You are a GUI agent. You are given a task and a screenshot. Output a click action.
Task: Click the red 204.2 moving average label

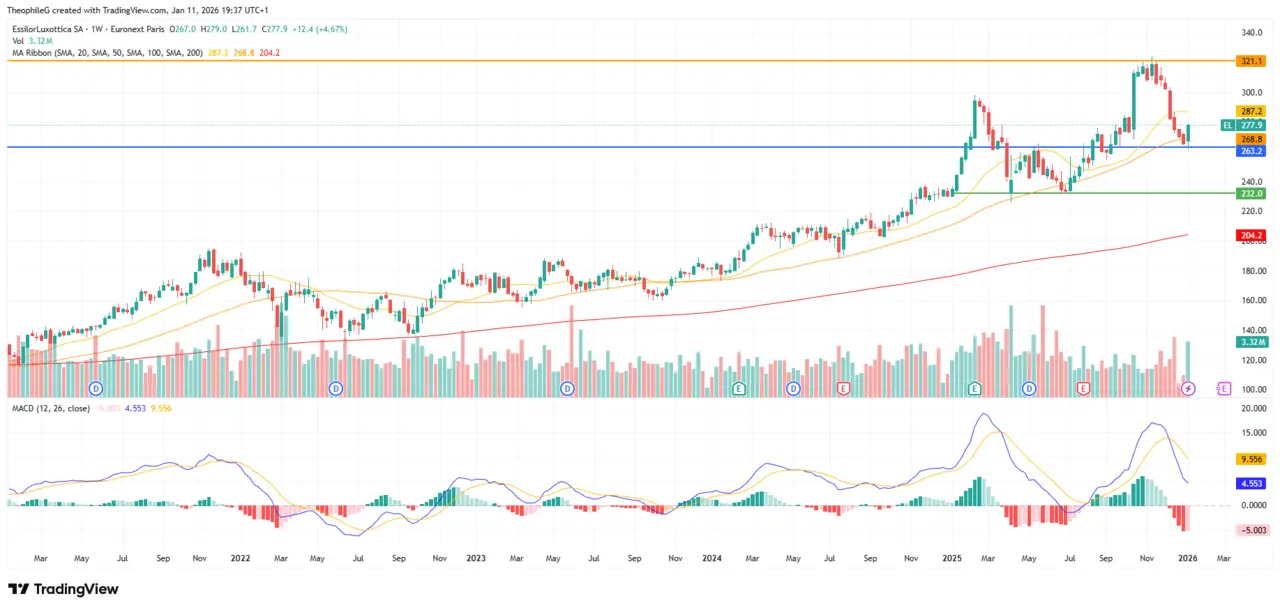(x=1251, y=235)
